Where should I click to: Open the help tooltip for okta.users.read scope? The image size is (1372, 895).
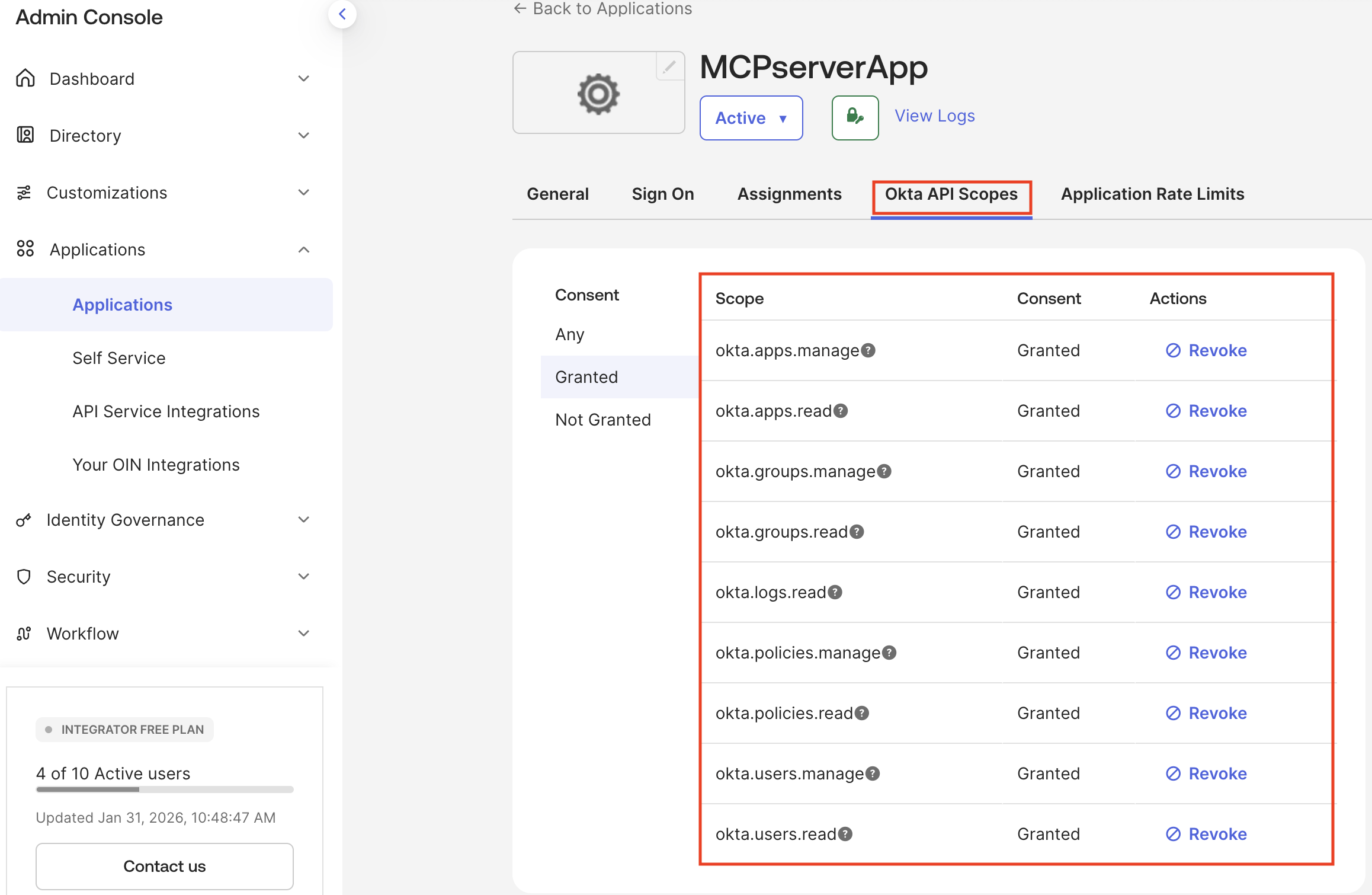844,834
